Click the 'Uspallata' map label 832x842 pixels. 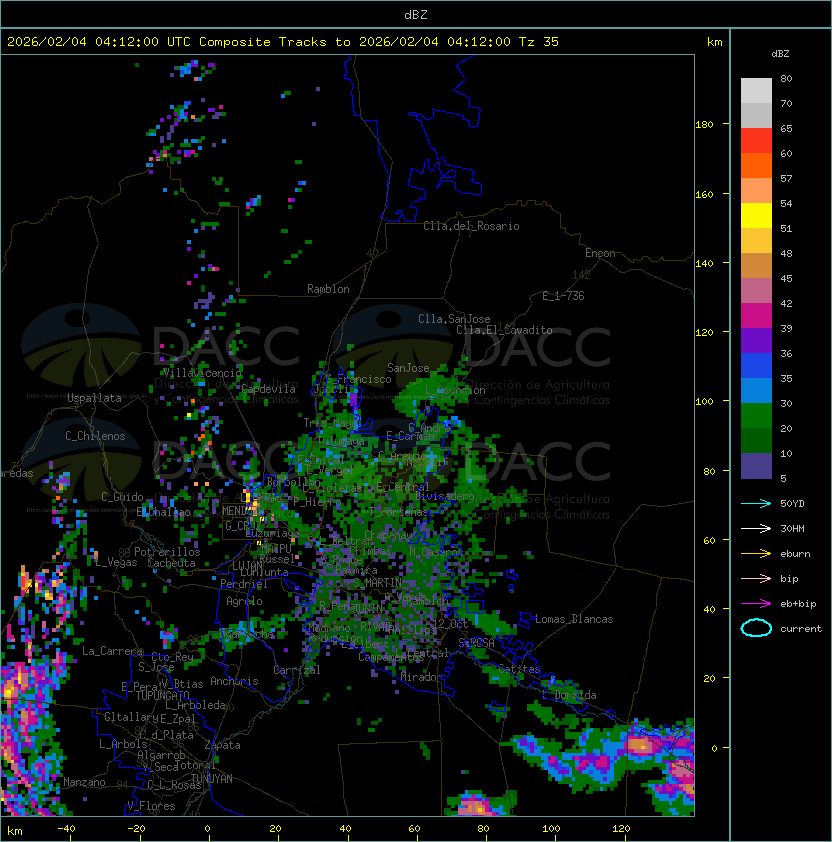94,398
